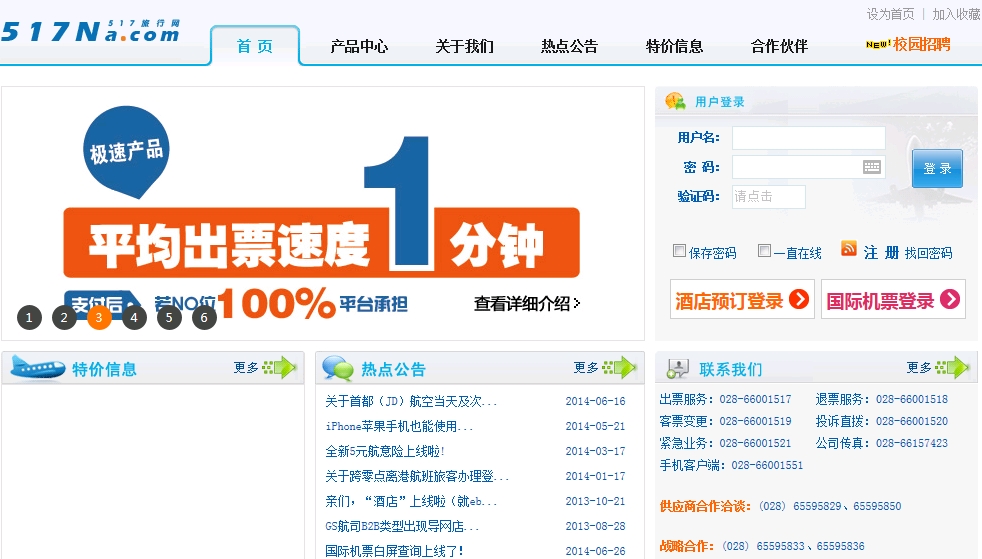The height and width of the screenshot is (559, 982).
Task: Click green arrow 更多 in 热点公告 panel
Action: (x=619, y=367)
